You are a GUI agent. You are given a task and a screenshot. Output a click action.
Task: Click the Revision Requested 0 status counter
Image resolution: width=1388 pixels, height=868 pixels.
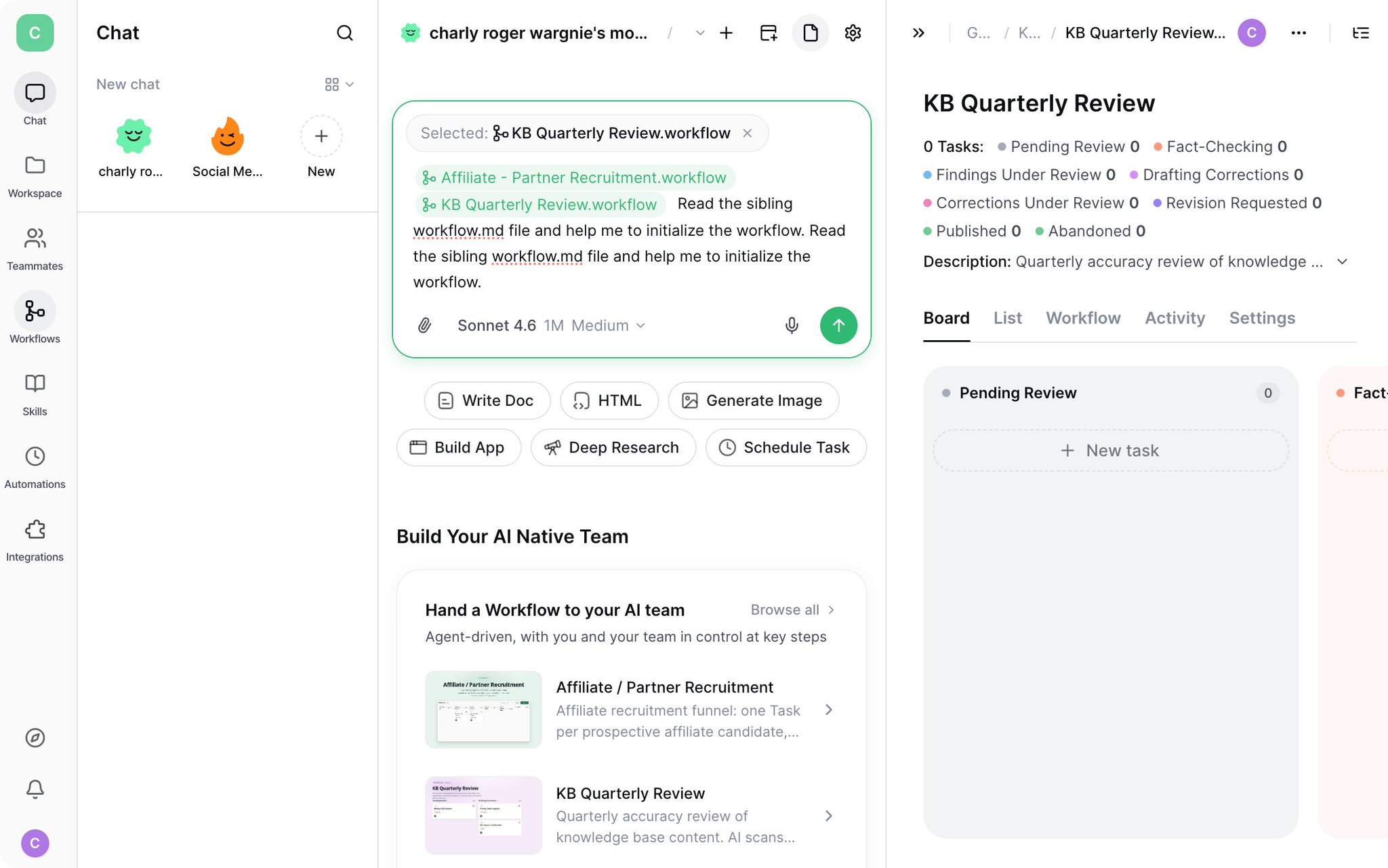tap(1237, 203)
